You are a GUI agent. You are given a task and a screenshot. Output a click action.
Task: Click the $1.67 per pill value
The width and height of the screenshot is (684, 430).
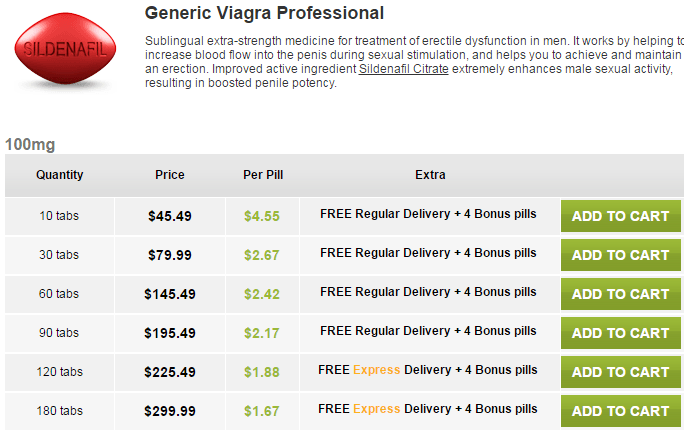(x=262, y=411)
